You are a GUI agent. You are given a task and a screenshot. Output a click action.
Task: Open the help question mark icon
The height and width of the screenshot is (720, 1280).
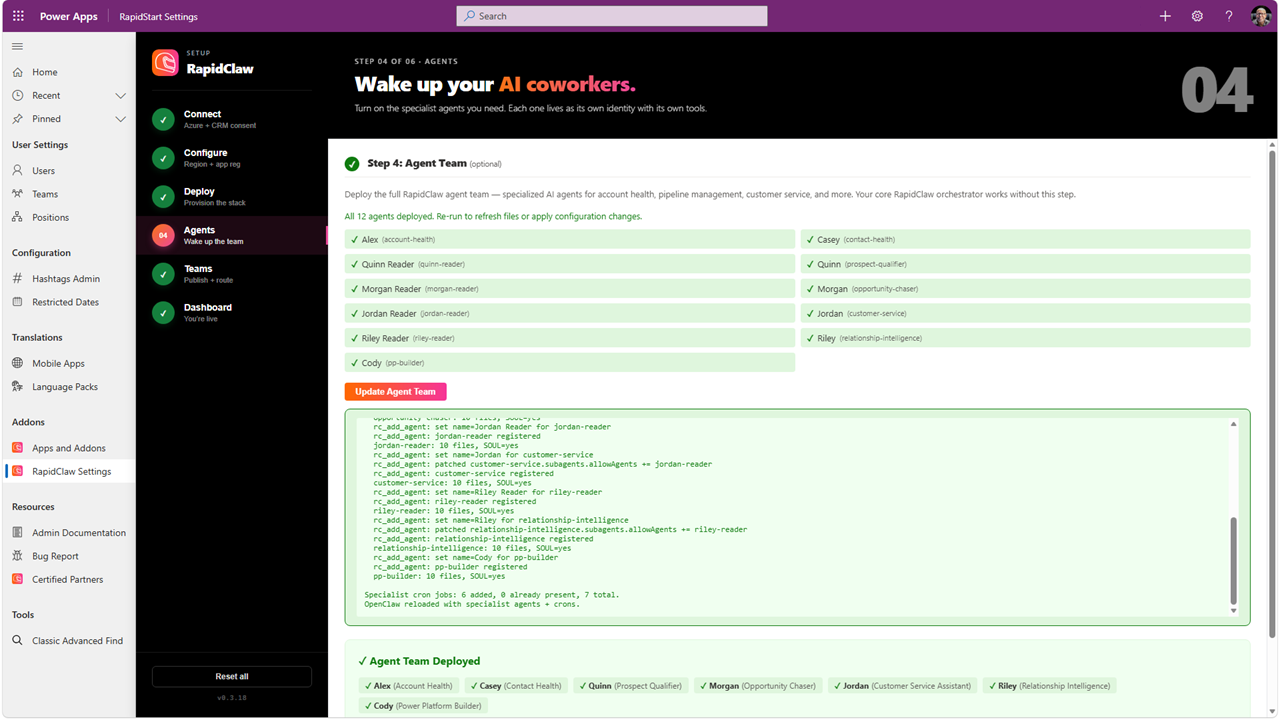pyautogui.click(x=1229, y=16)
